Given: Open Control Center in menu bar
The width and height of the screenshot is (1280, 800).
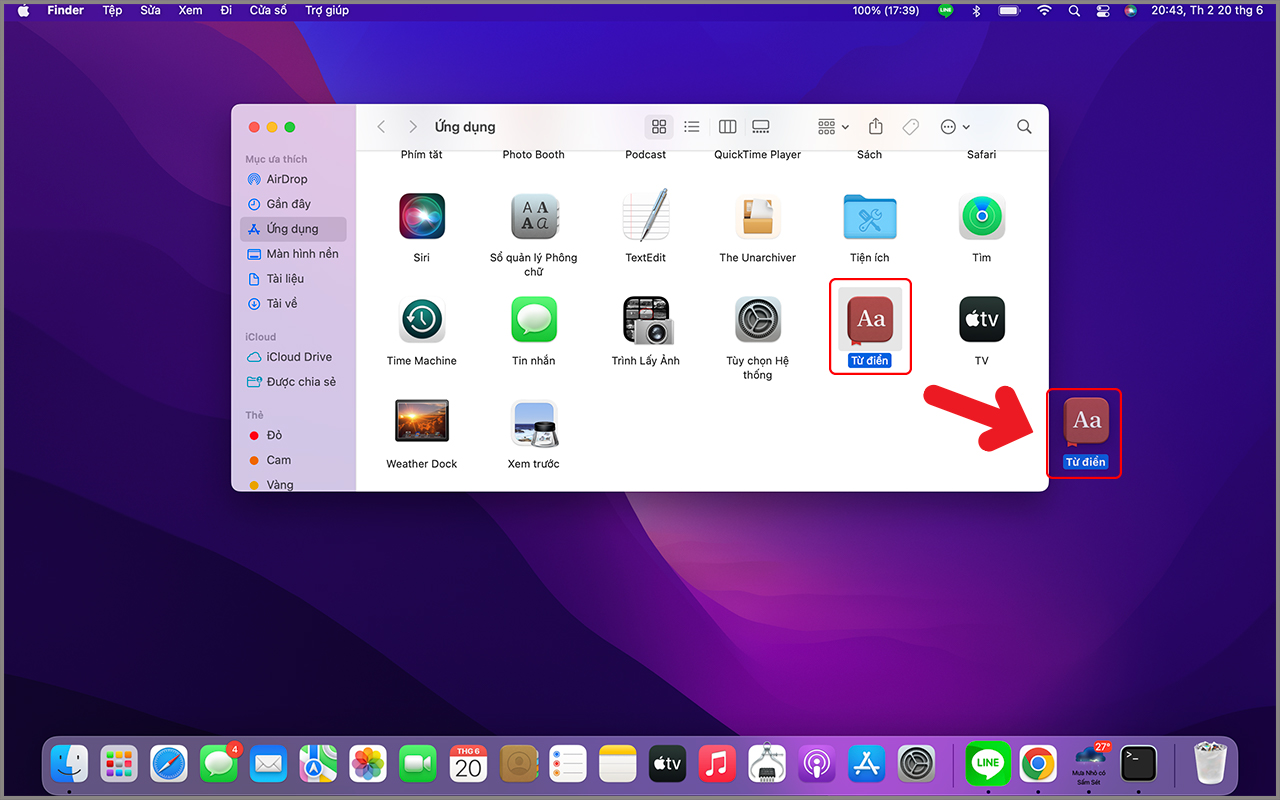Looking at the screenshot, I should (x=1103, y=11).
